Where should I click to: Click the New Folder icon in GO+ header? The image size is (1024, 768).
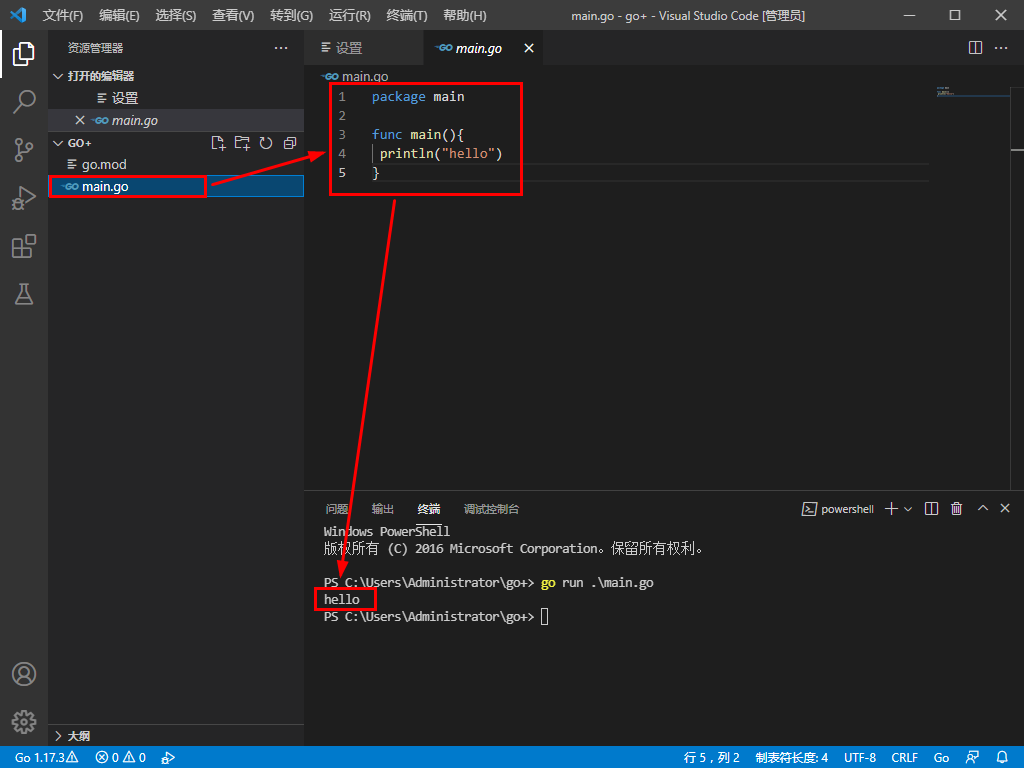point(242,143)
